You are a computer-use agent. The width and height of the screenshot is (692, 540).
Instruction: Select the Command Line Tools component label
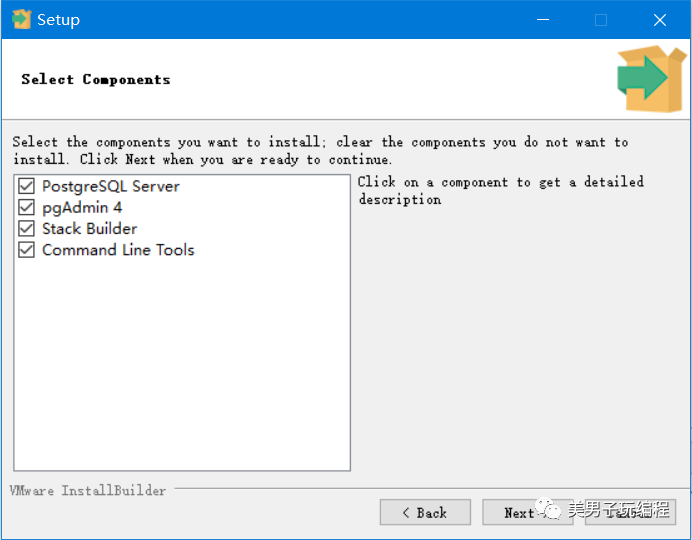[118, 250]
